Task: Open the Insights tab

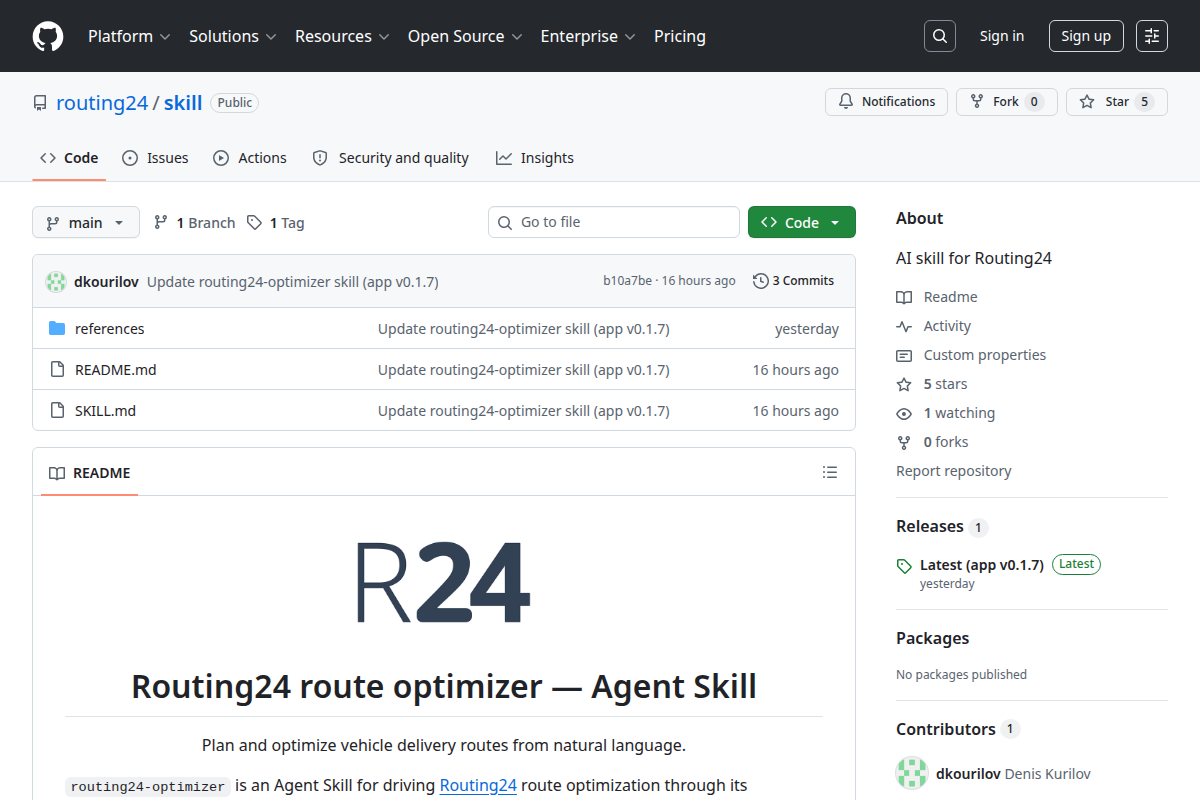Action: (535, 158)
